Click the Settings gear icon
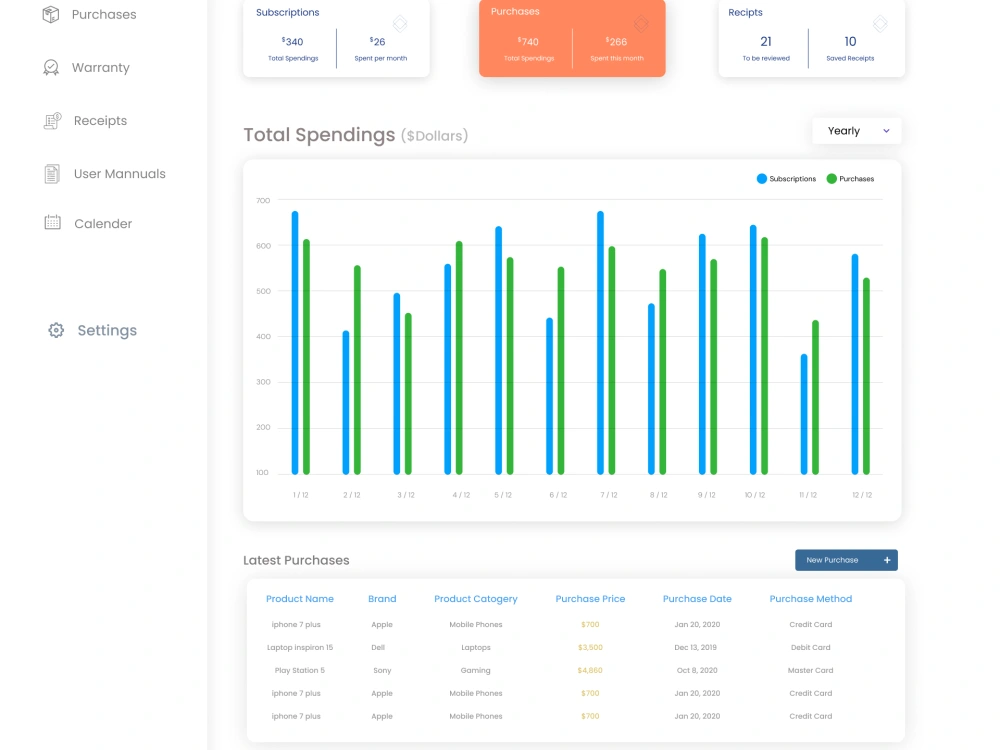 (56, 330)
